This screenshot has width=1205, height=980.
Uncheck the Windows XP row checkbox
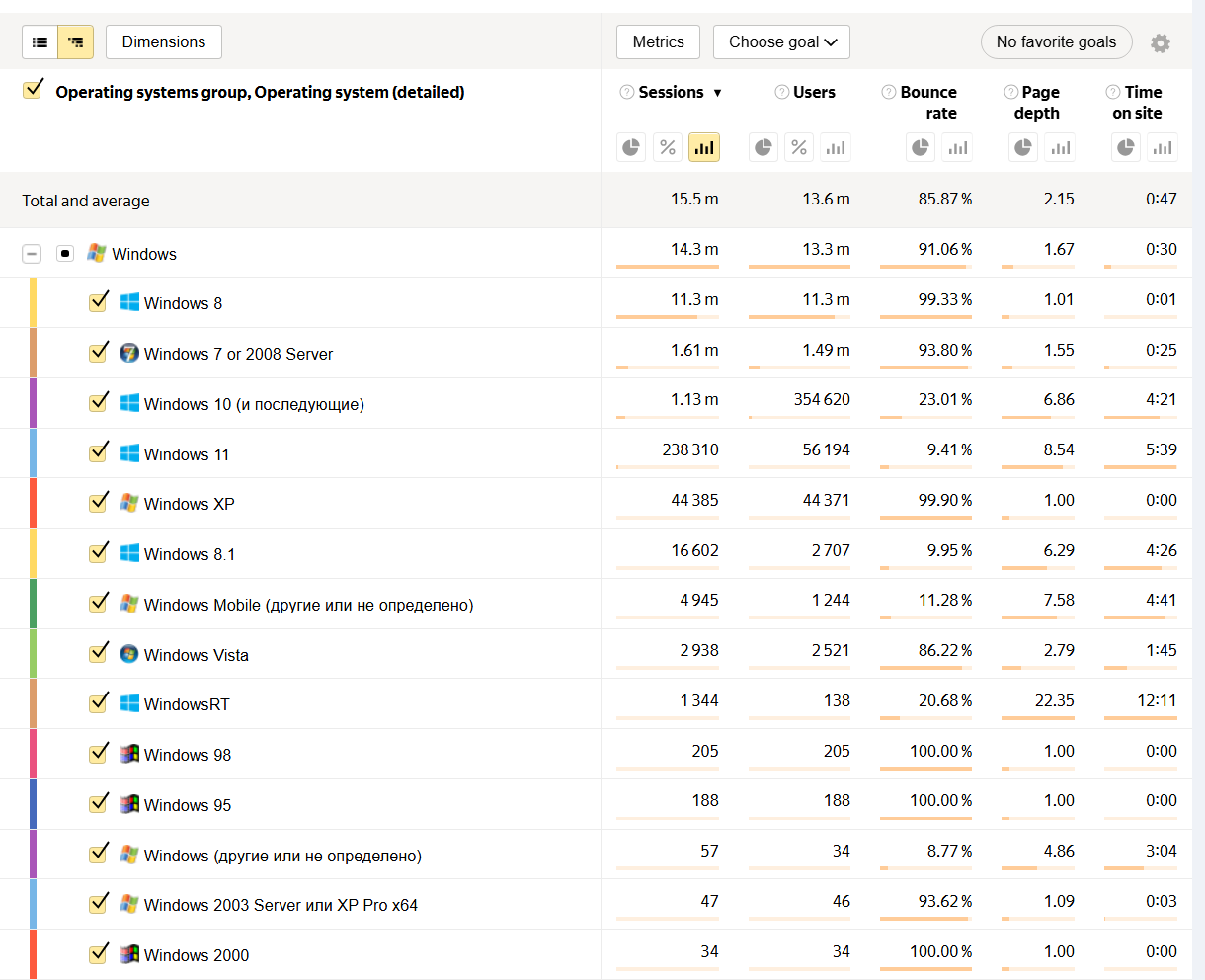(x=98, y=502)
